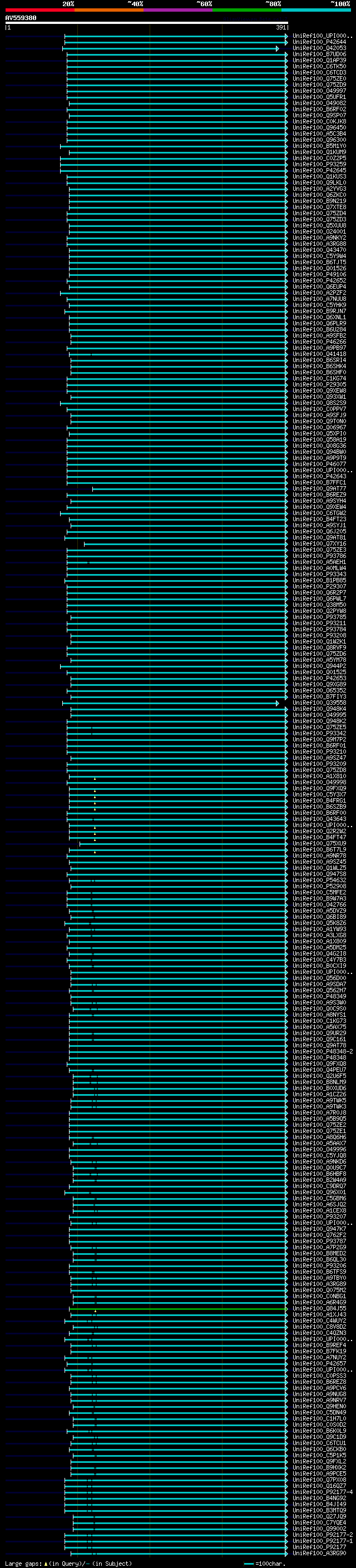356x1568 pixels.
Task: Select the UniRef100_Q9AT77 label
Action: [319, 489]
